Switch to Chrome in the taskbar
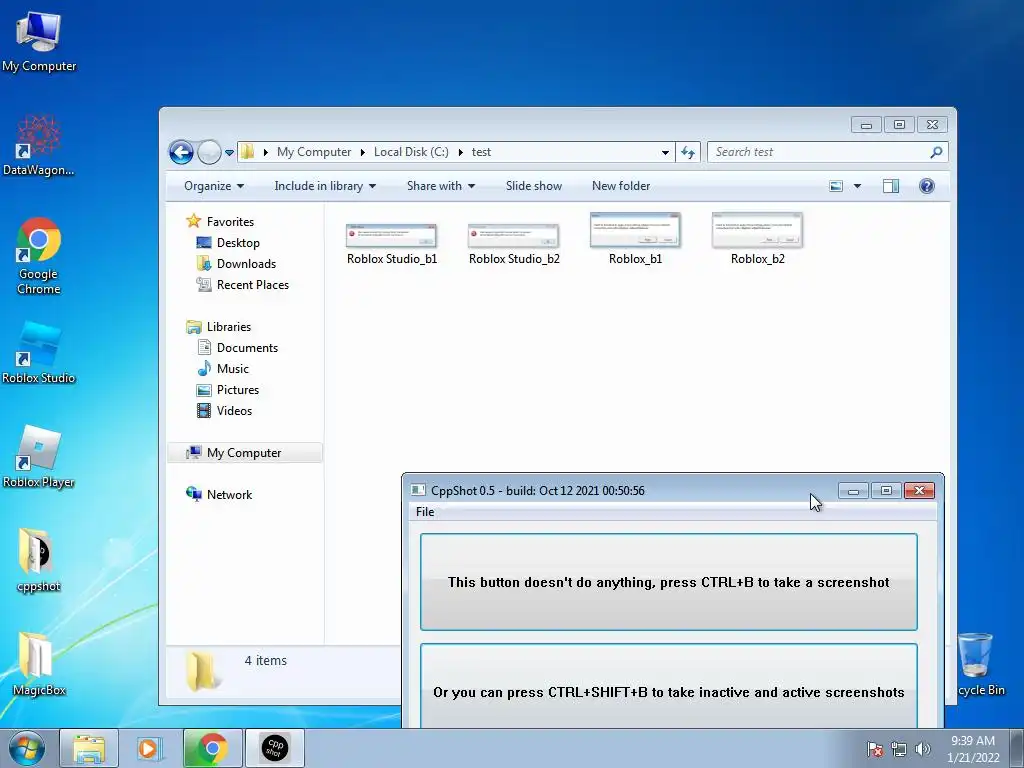Viewport: 1024px width, 768px height. [x=212, y=748]
